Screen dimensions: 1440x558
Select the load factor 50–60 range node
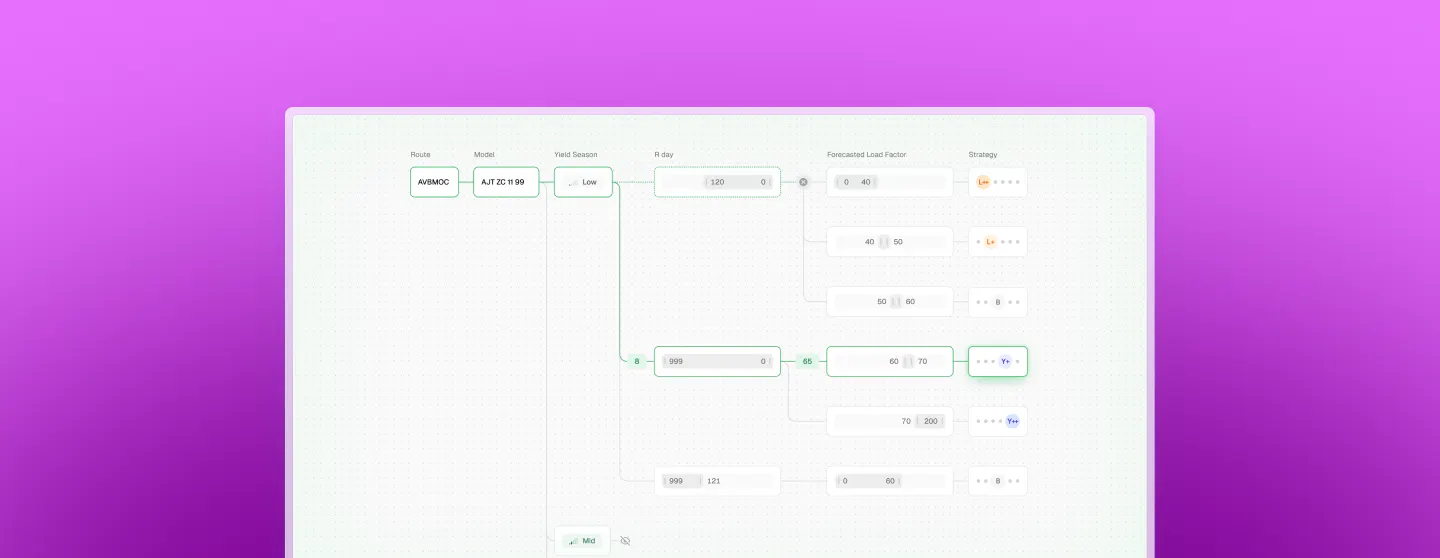890,302
